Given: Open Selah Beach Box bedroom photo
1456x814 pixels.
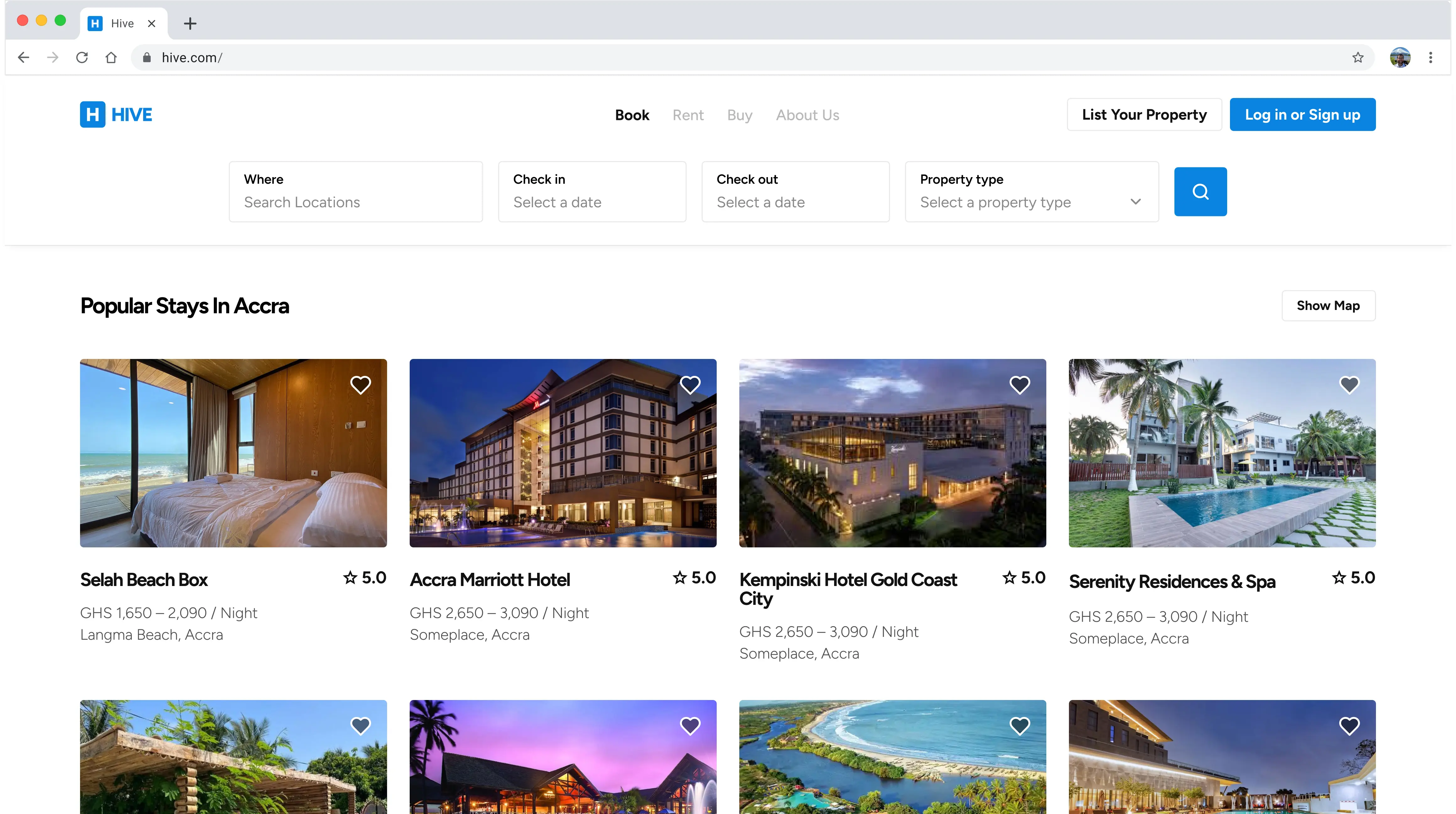Looking at the screenshot, I should (233, 453).
